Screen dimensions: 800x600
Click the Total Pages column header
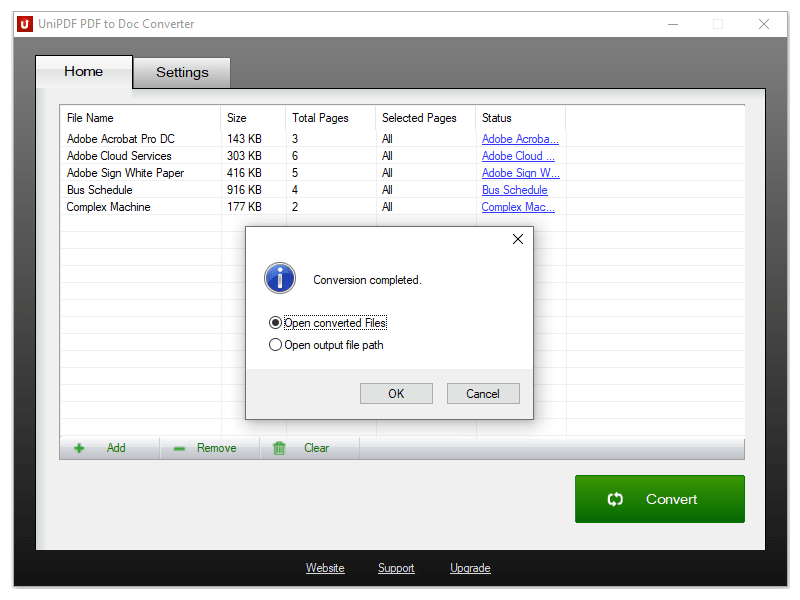(331, 118)
